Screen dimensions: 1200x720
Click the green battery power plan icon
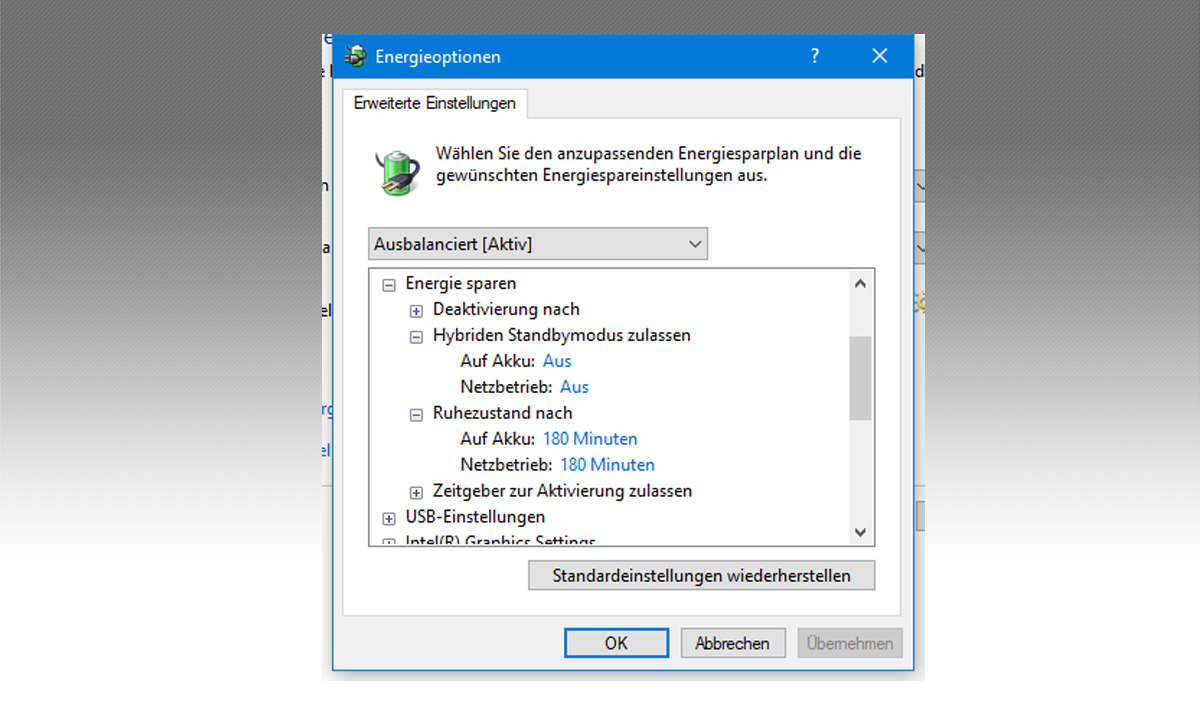[397, 170]
